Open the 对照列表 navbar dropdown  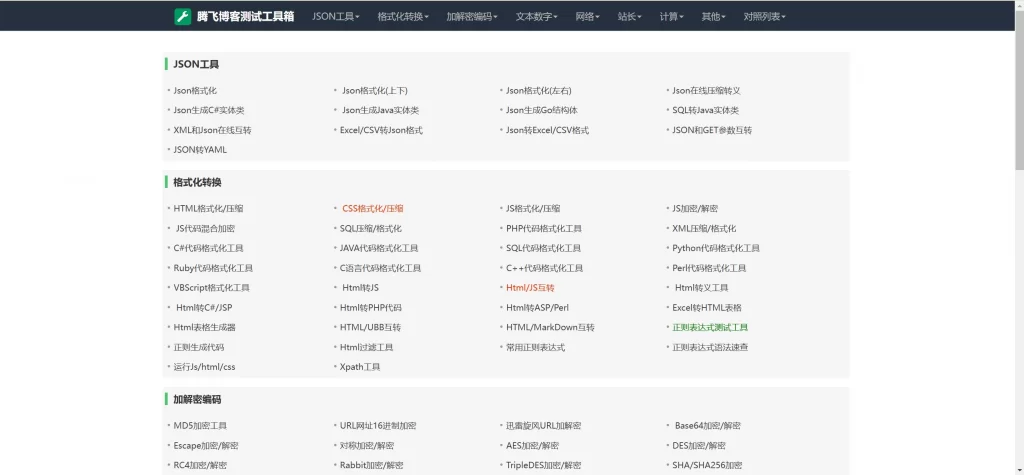click(x=764, y=16)
